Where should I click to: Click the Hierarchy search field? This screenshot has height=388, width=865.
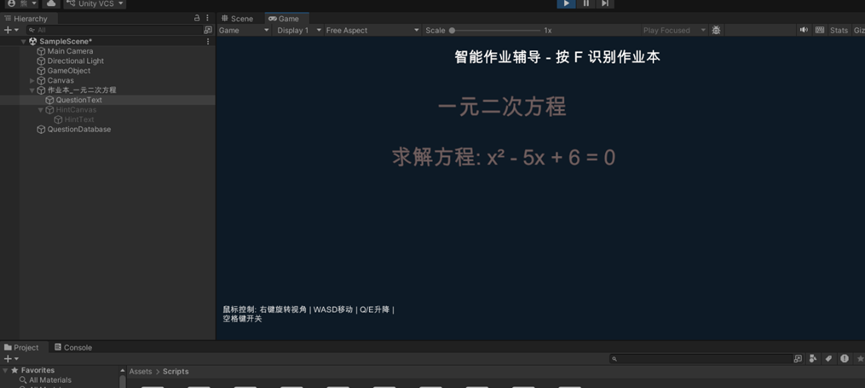[115, 30]
